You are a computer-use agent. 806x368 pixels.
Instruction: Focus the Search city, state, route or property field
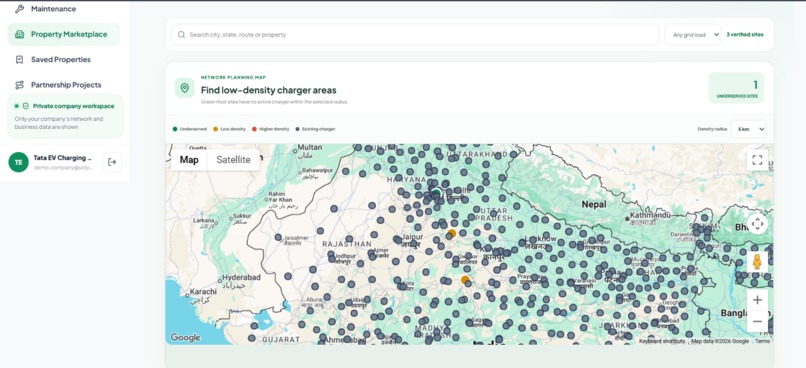click(x=415, y=35)
